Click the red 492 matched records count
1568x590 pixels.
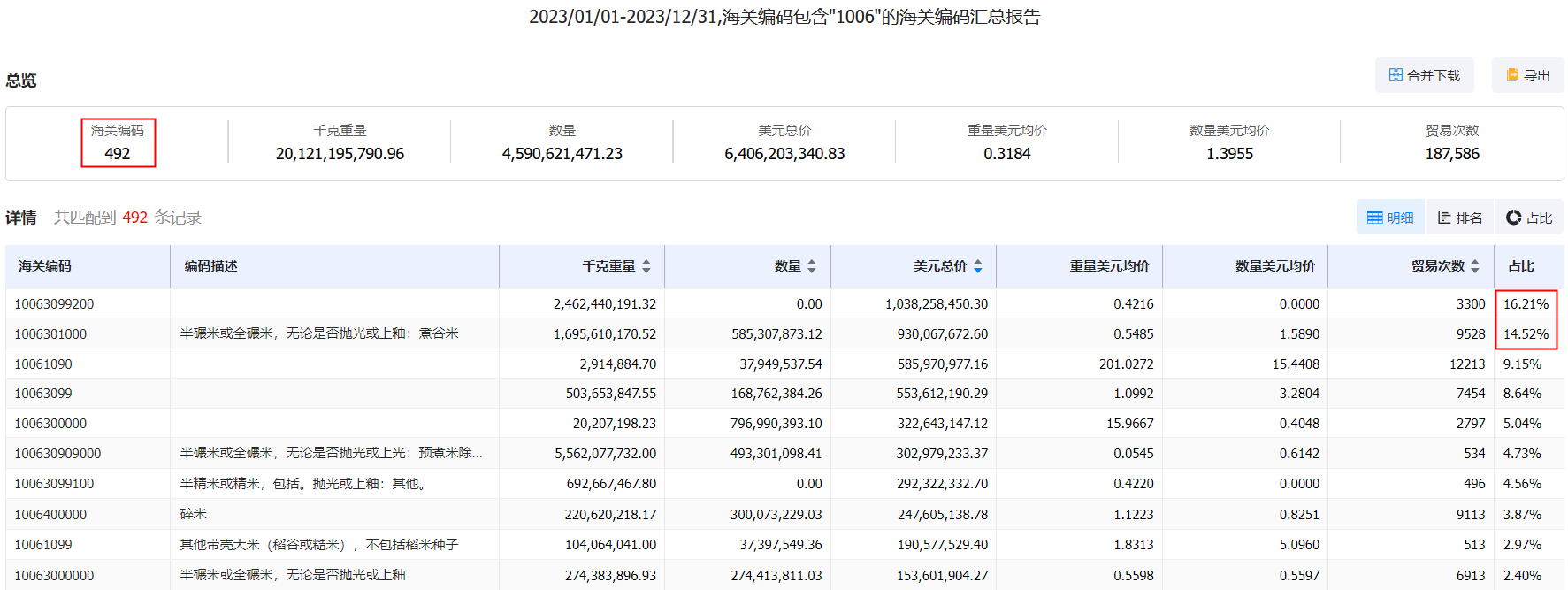(134, 218)
